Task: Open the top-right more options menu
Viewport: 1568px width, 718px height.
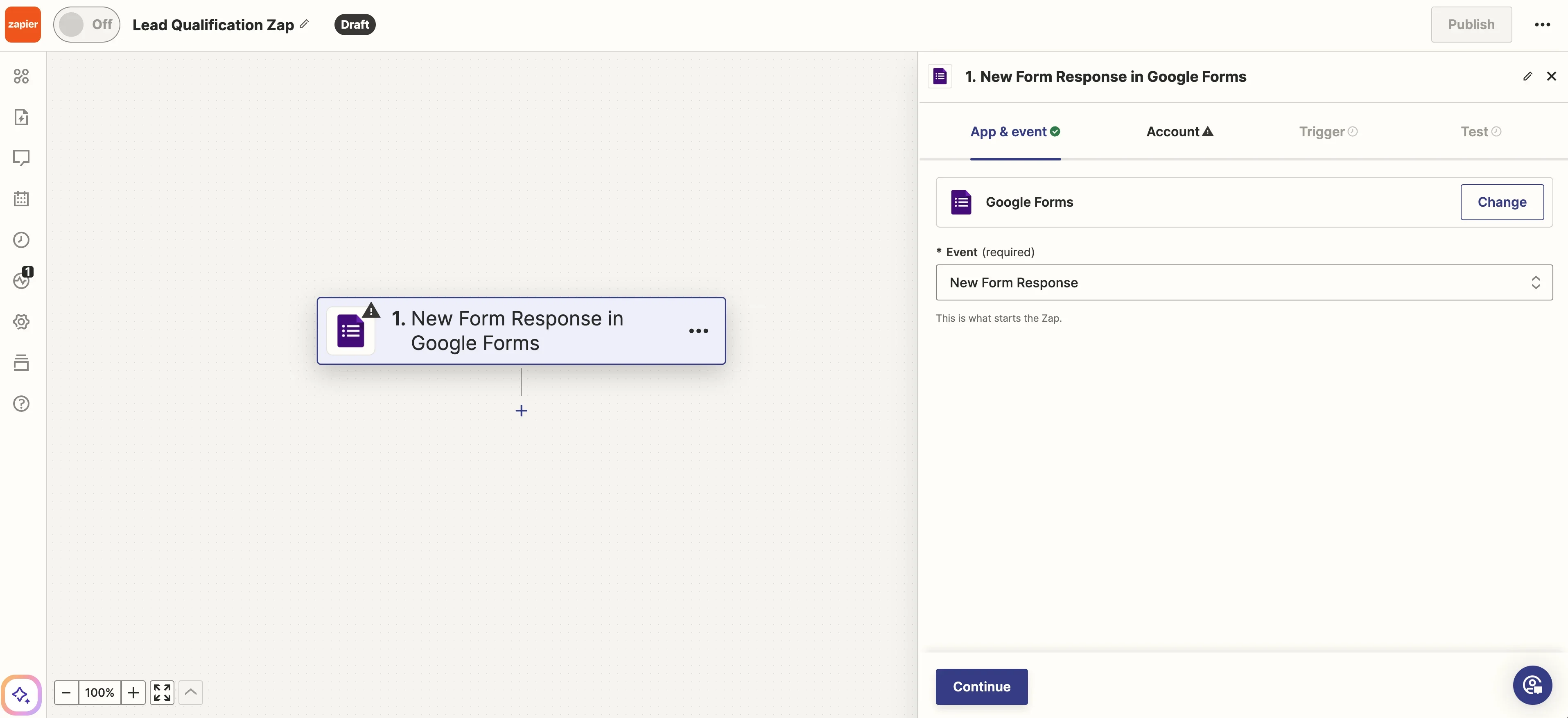Action: 1542,24
